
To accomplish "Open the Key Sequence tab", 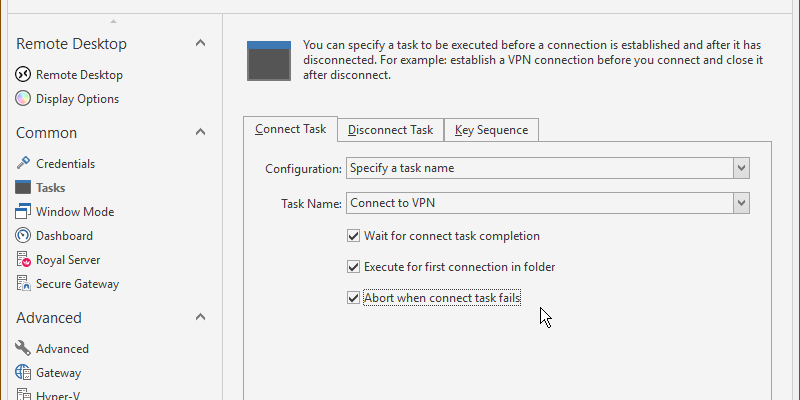I will [491, 130].
